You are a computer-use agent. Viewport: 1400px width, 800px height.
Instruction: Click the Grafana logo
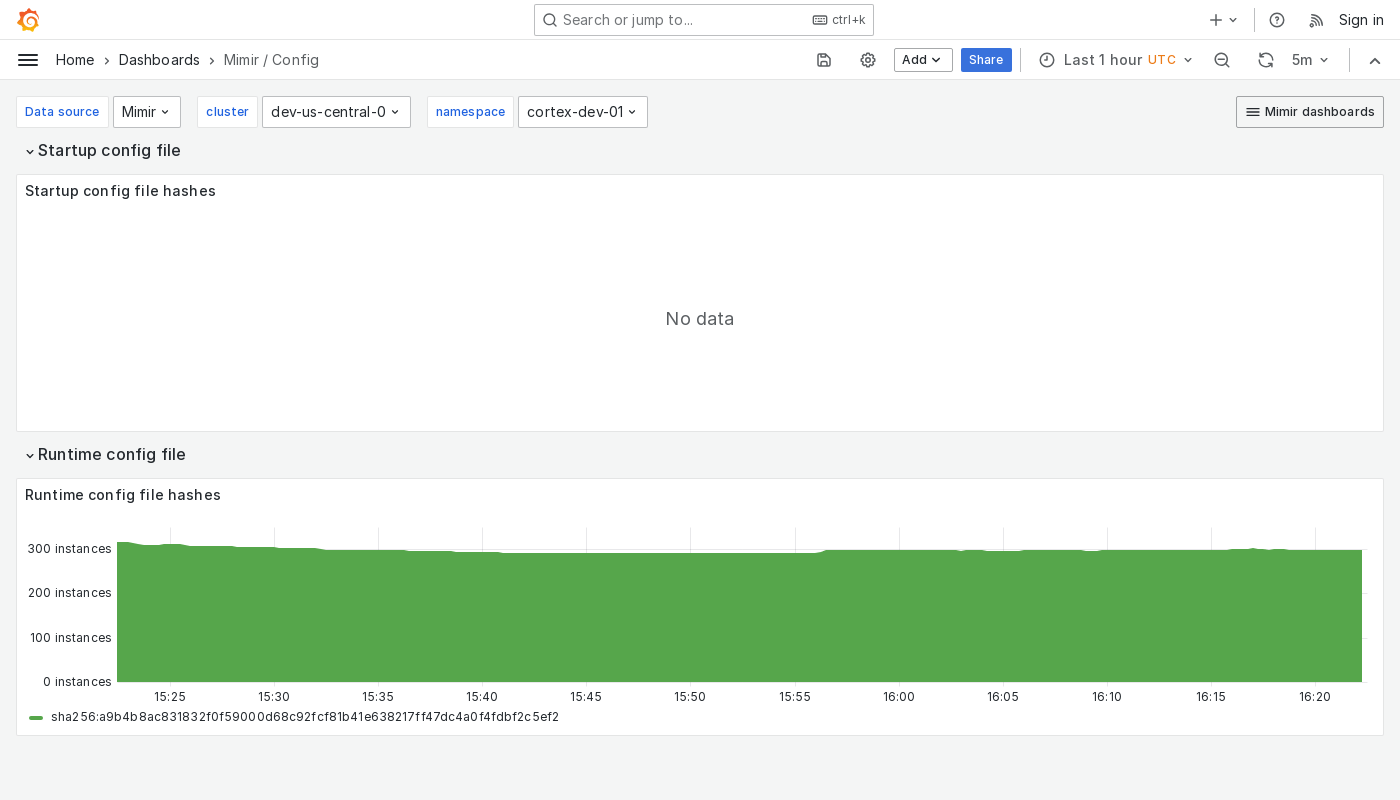28,20
